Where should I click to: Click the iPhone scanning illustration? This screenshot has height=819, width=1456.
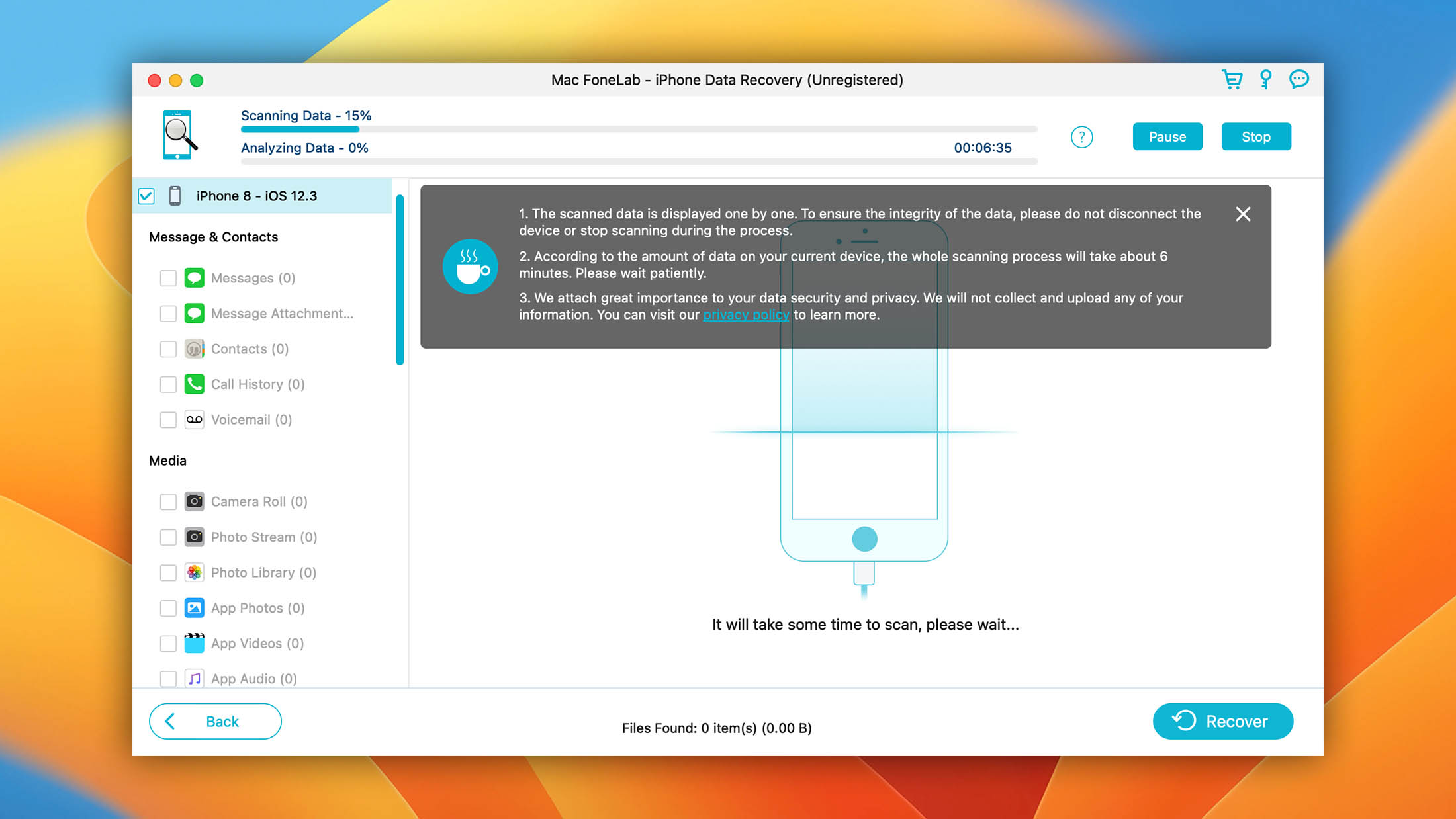point(864,410)
